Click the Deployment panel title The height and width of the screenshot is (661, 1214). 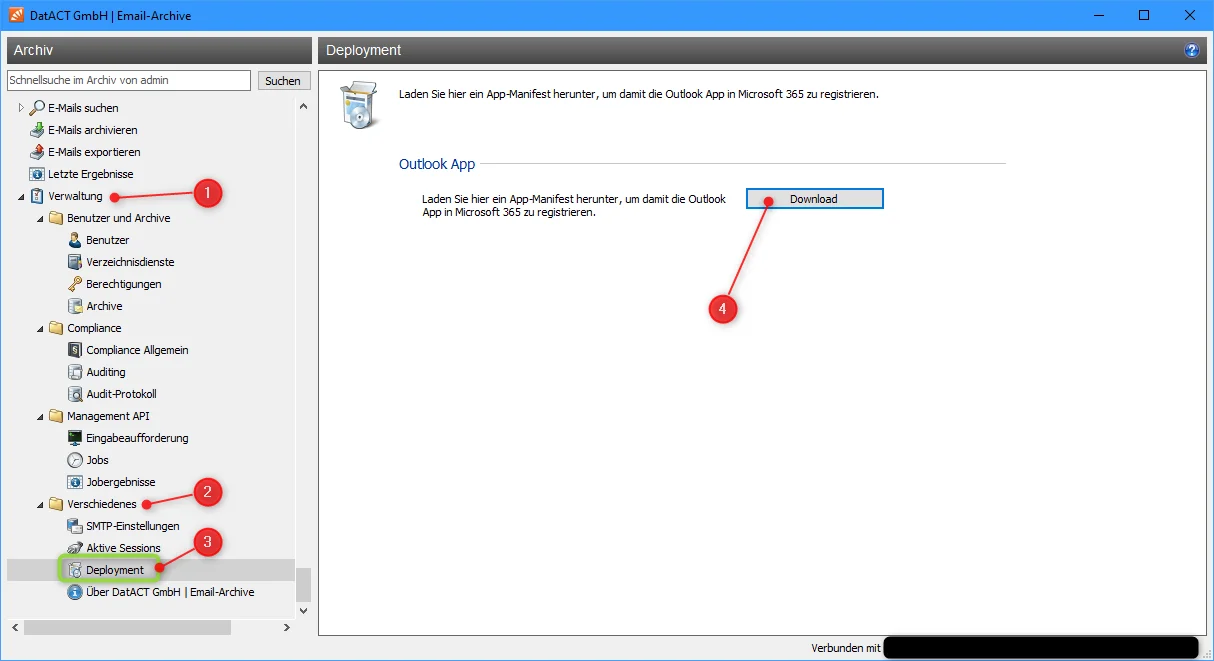click(x=363, y=50)
